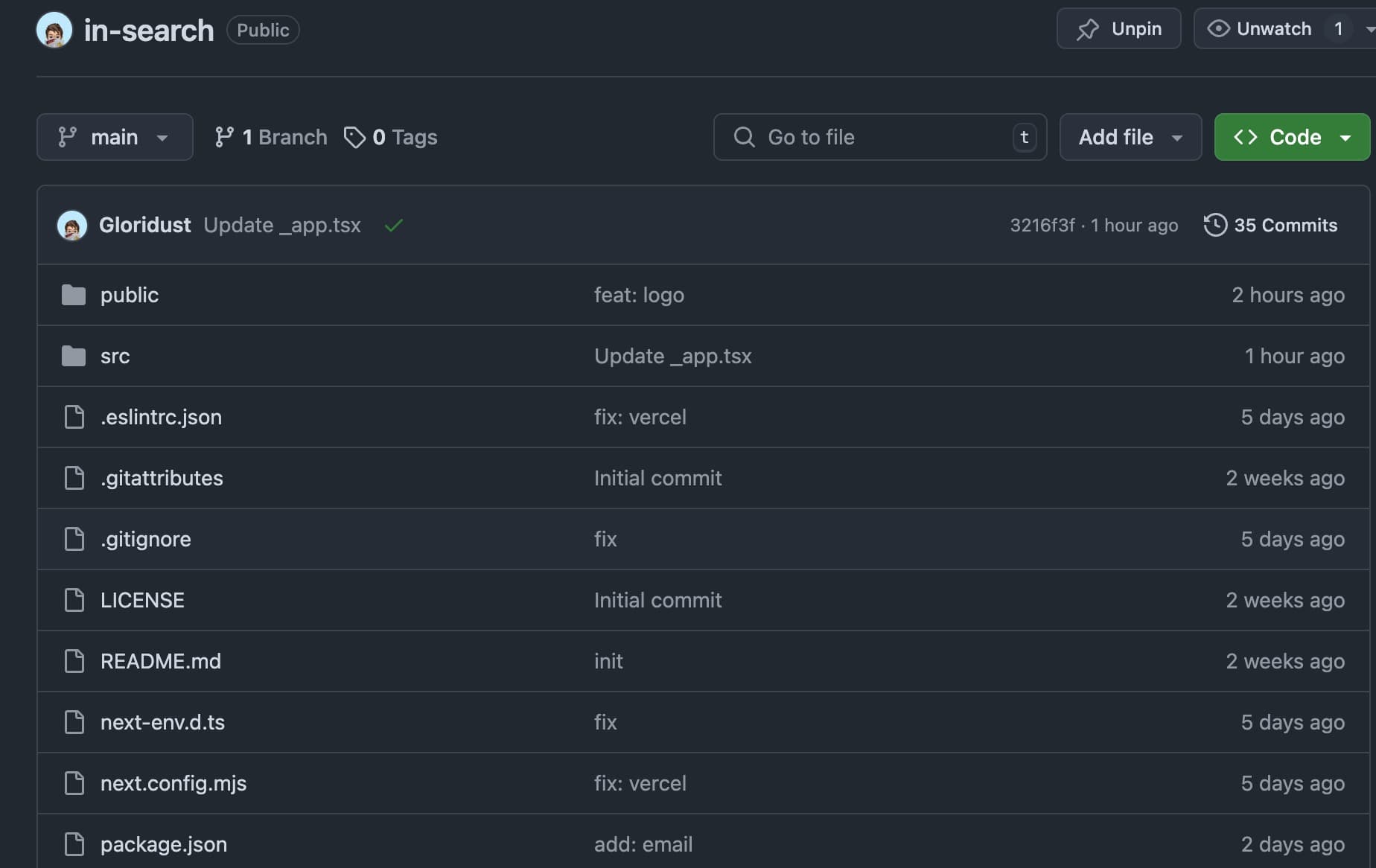Screen dimensions: 1376x868
Task: Open the feat: logo commit message
Action: coord(639,295)
